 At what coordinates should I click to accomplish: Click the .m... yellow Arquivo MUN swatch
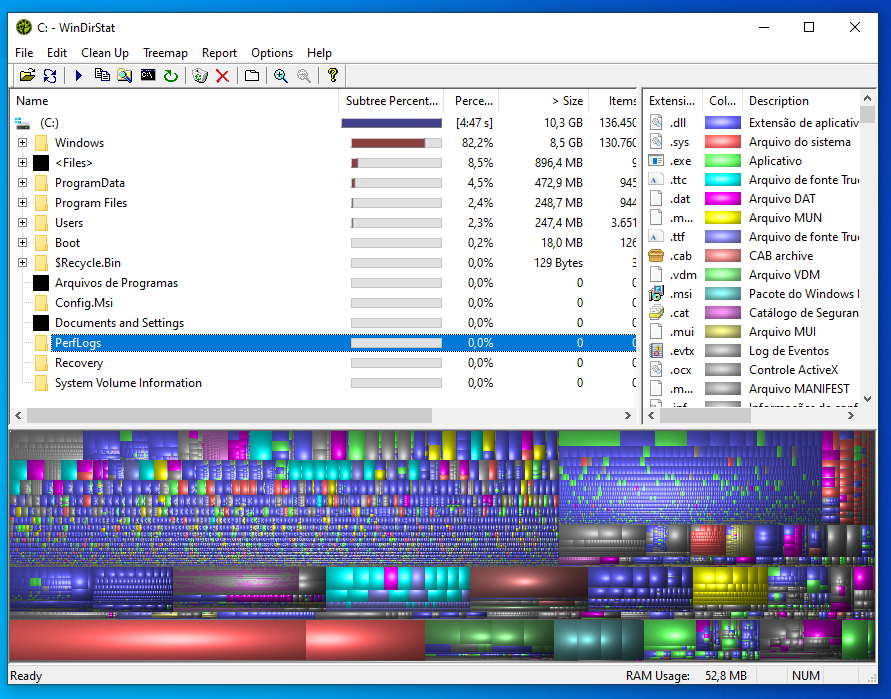pyautogui.click(x=723, y=218)
